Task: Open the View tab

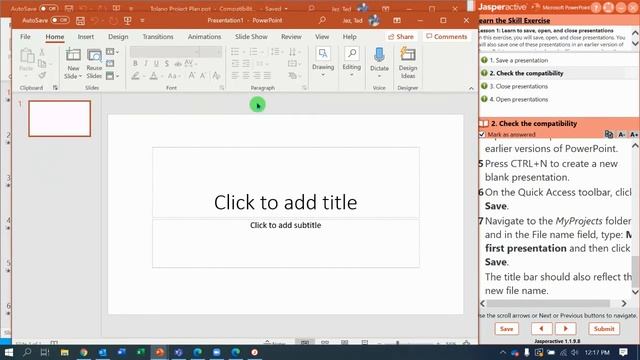Action: tap(322, 37)
